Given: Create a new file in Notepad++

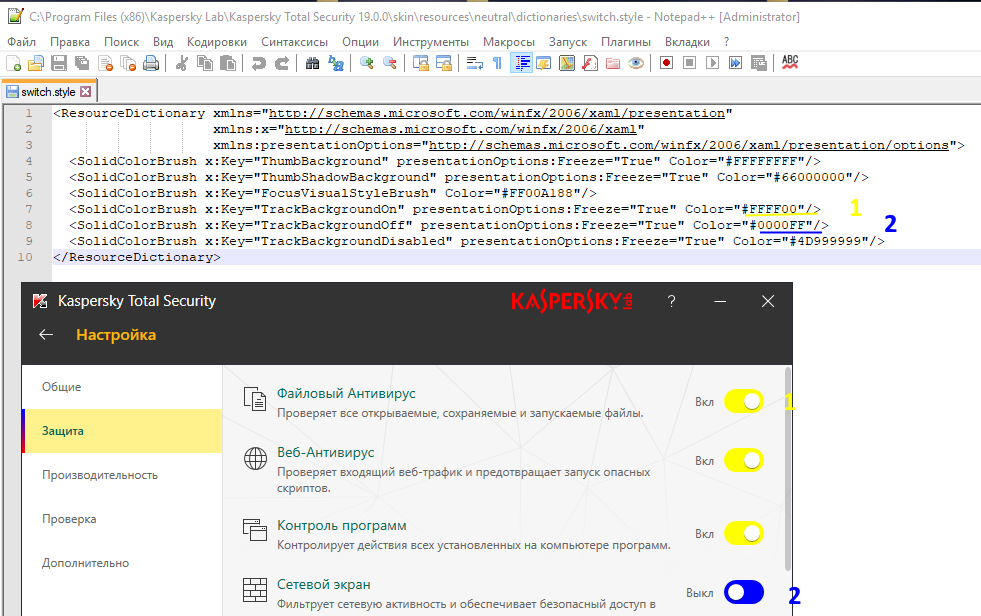Looking at the screenshot, I should click(x=14, y=63).
